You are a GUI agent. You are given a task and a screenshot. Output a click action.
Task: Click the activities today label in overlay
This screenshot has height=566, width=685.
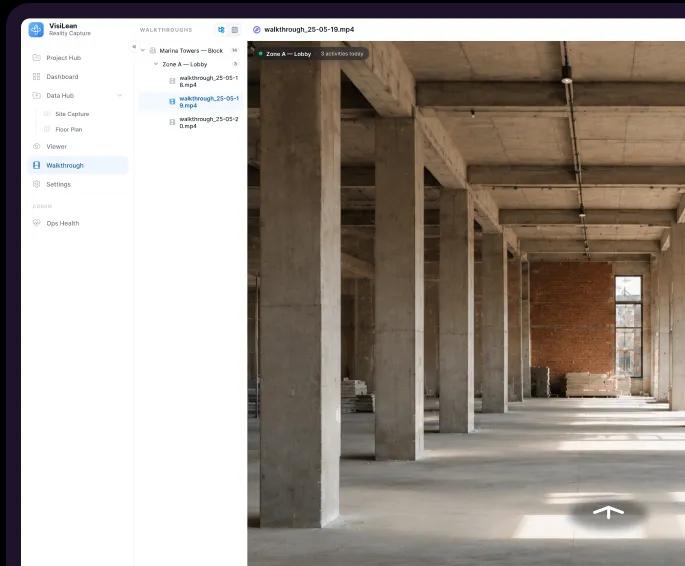pos(342,54)
